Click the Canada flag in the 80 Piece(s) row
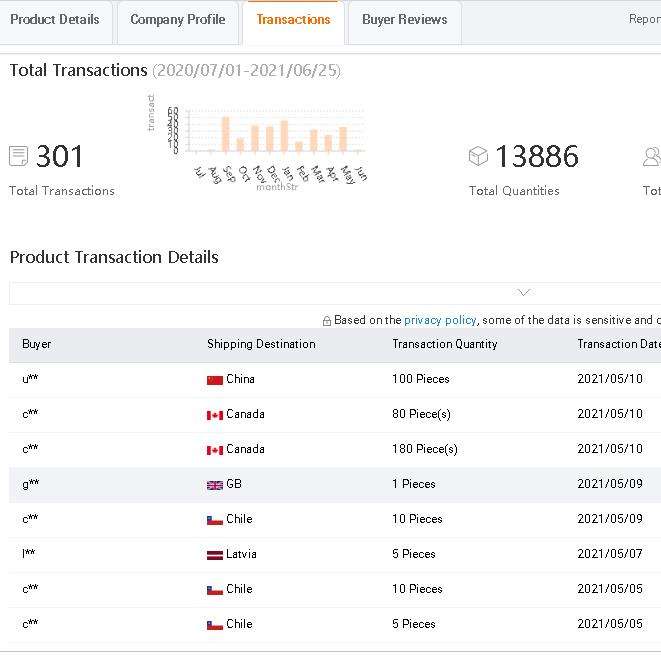Screen dimensions: 661x661 click(215, 415)
